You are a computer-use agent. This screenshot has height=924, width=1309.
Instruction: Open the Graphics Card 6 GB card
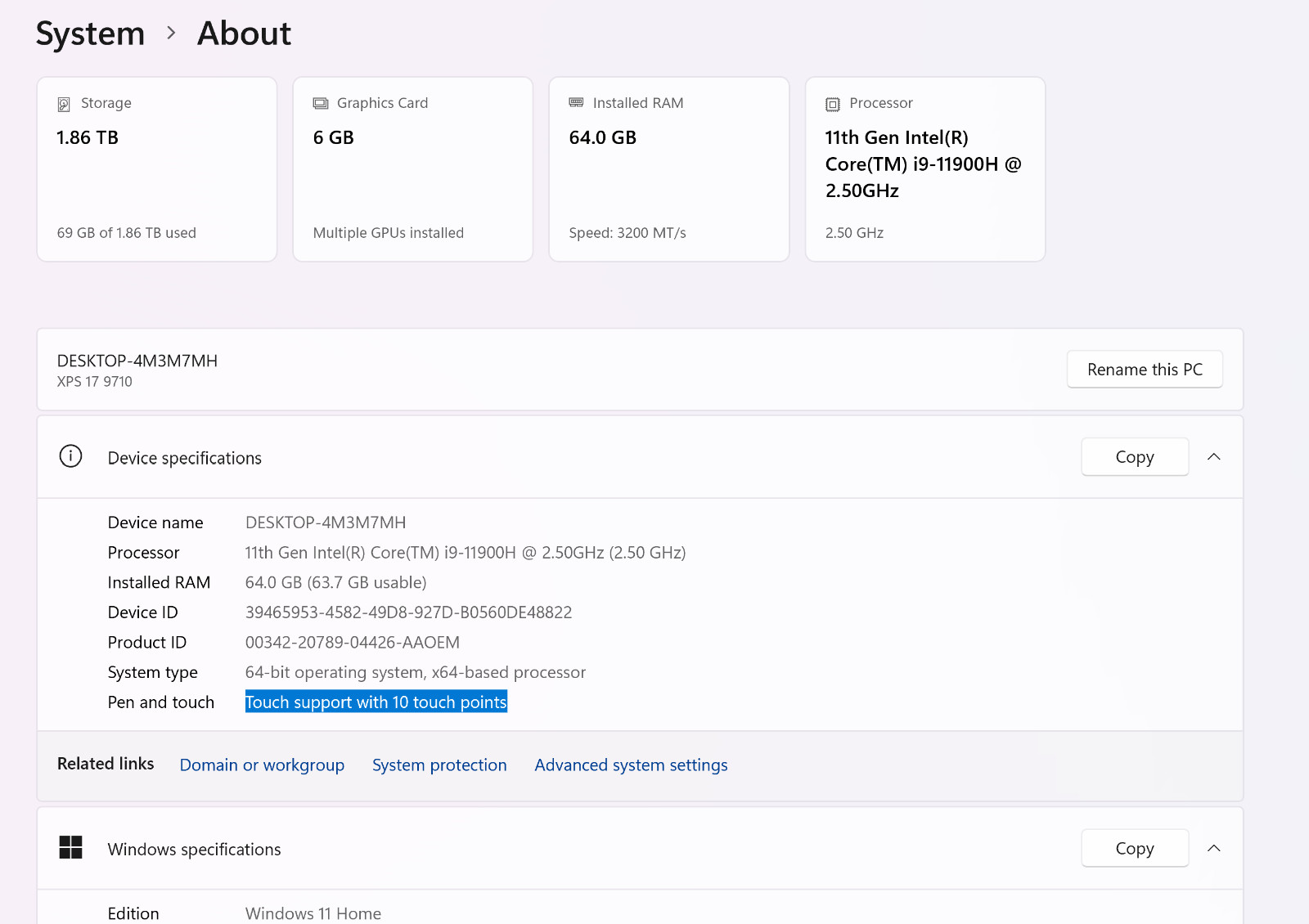[413, 169]
